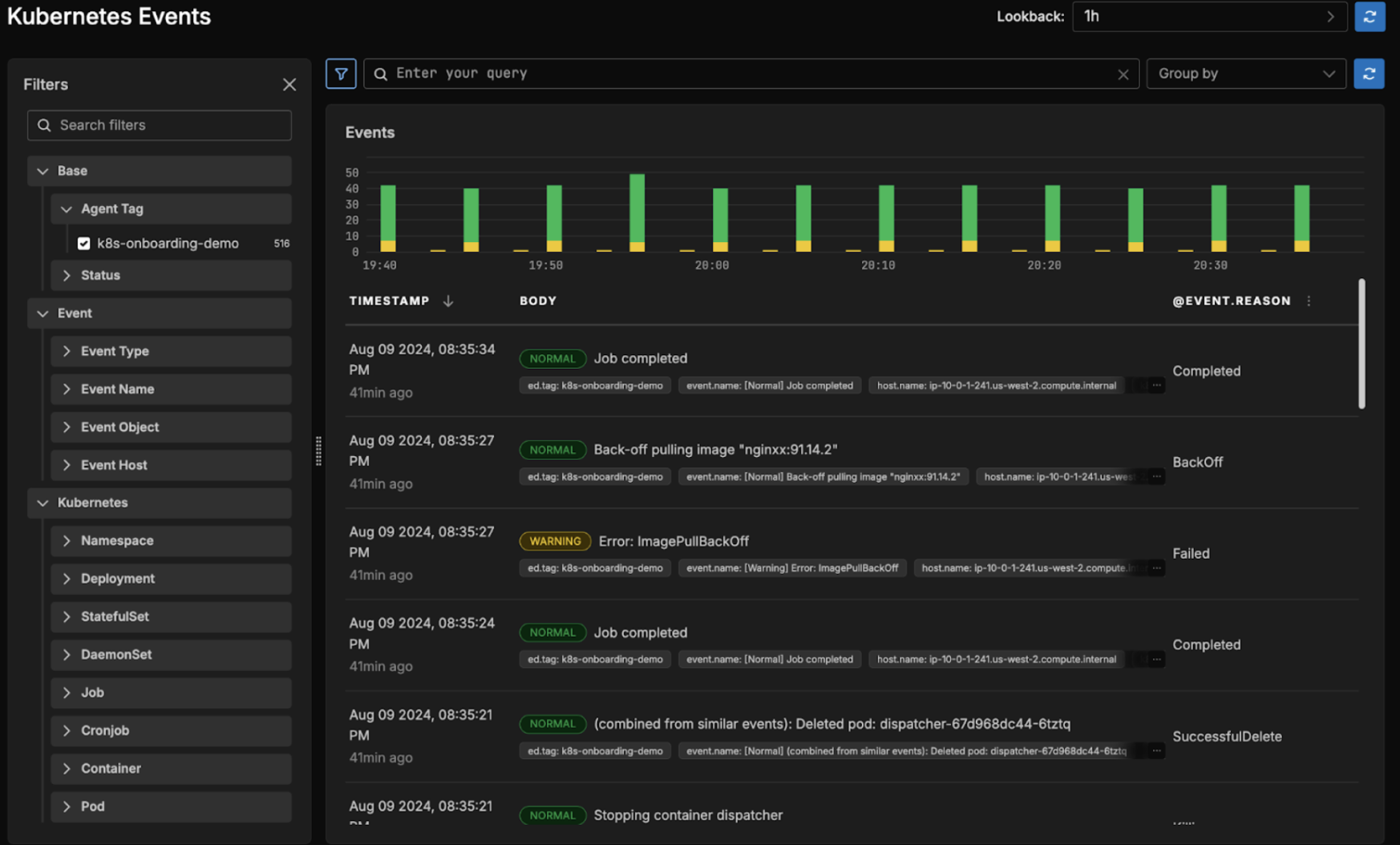1400x845 pixels.
Task: Clear the query with the X icon
Action: [x=1123, y=75]
